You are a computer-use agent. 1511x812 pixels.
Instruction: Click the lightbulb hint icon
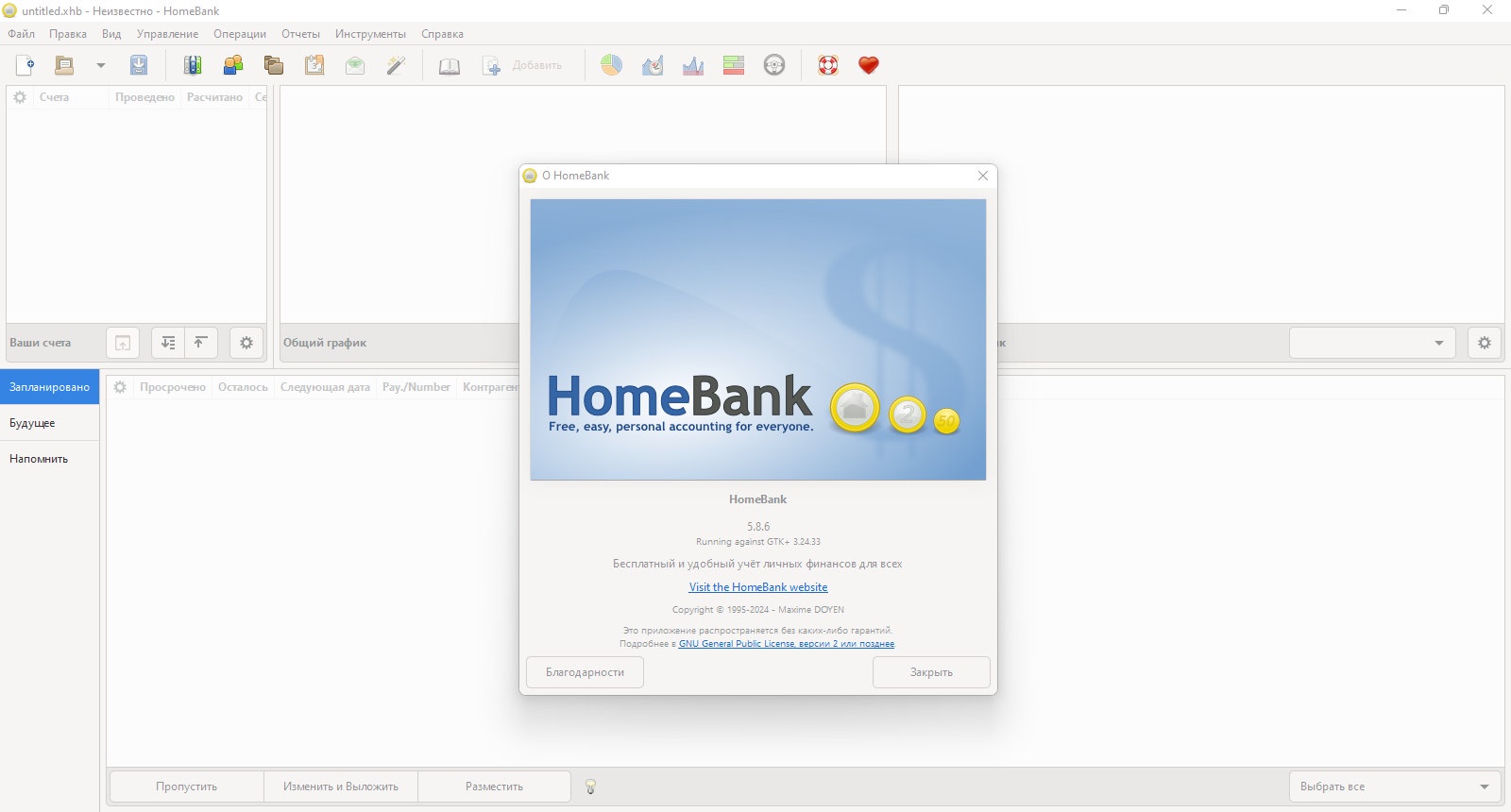tap(591, 787)
